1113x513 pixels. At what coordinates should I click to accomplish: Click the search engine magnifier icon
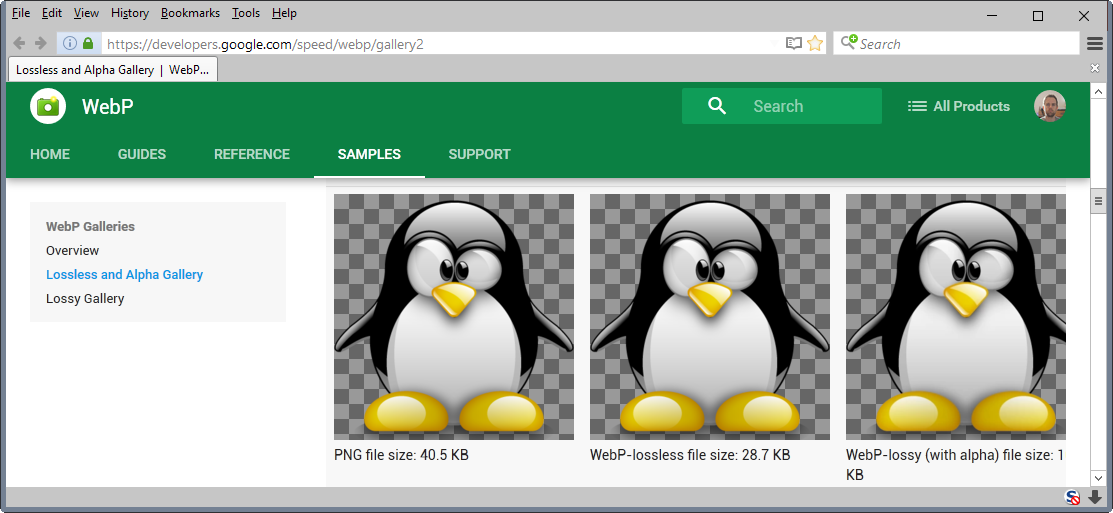849,43
